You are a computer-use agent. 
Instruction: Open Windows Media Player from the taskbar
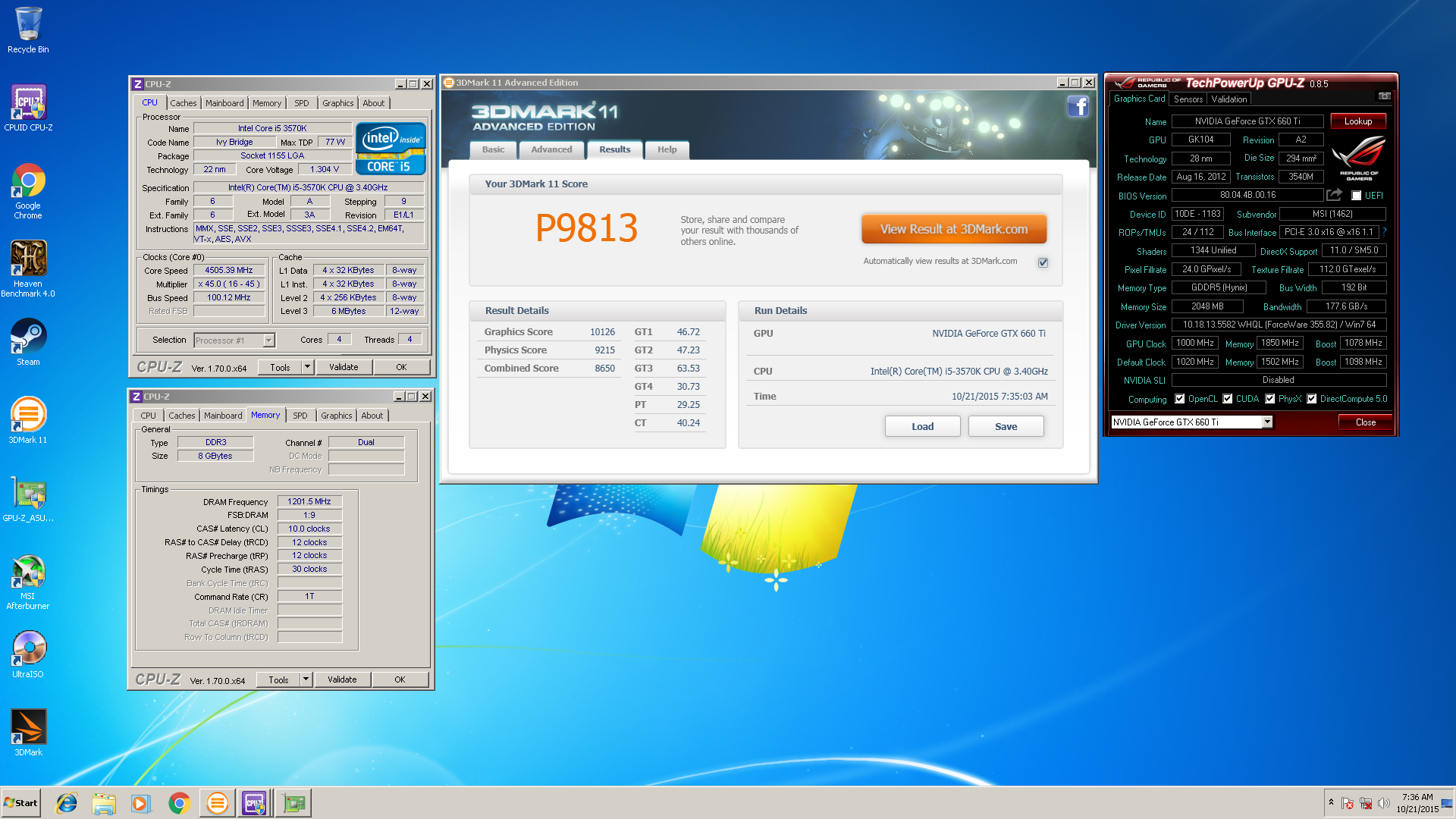pos(141,803)
